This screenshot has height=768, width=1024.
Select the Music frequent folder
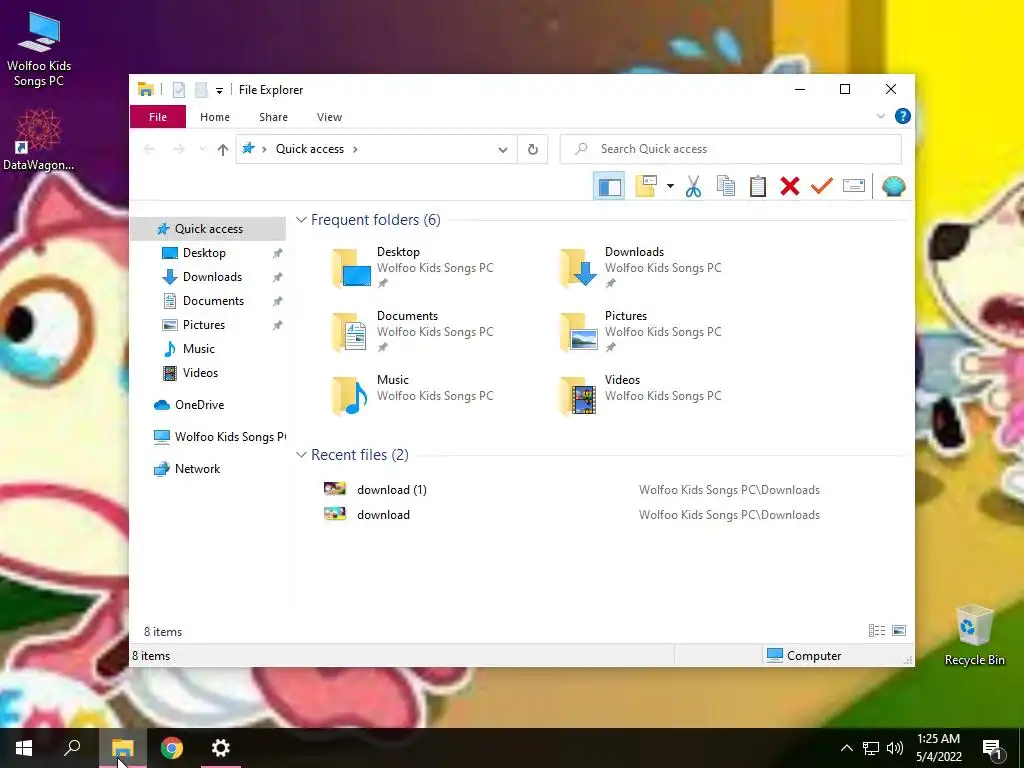tap(413, 396)
